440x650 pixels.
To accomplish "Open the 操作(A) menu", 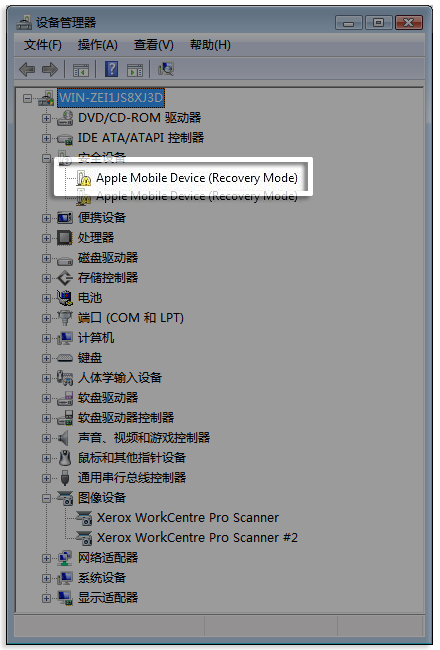I will coord(97,45).
